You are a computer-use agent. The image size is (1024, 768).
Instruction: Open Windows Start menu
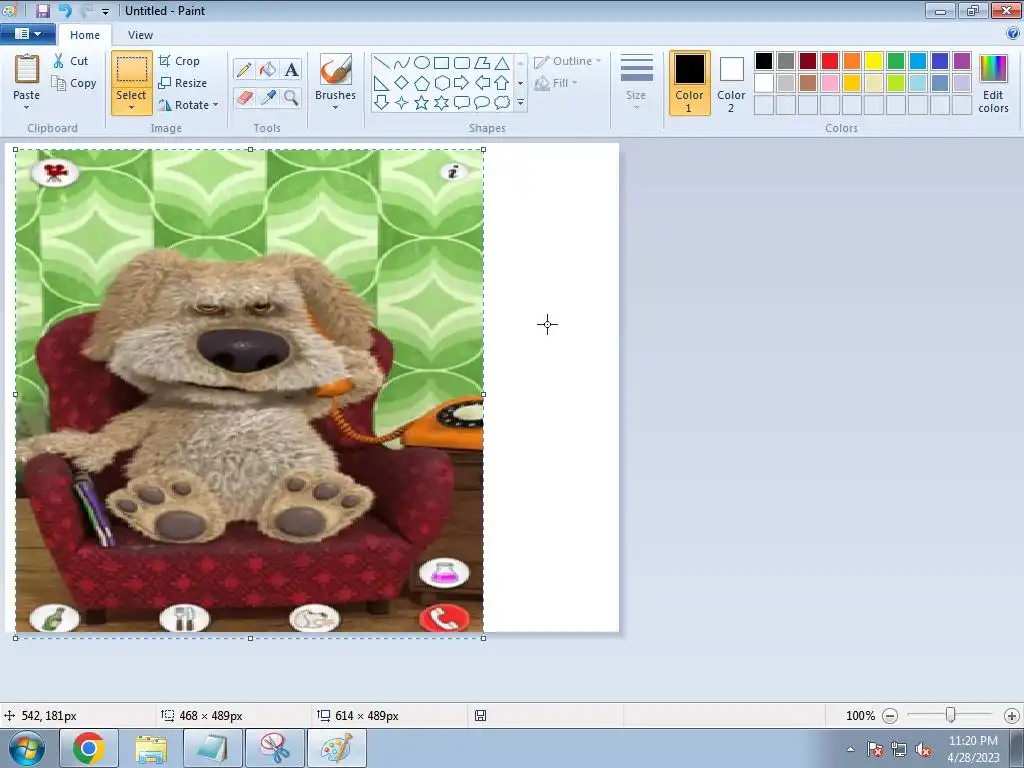(x=27, y=748)
